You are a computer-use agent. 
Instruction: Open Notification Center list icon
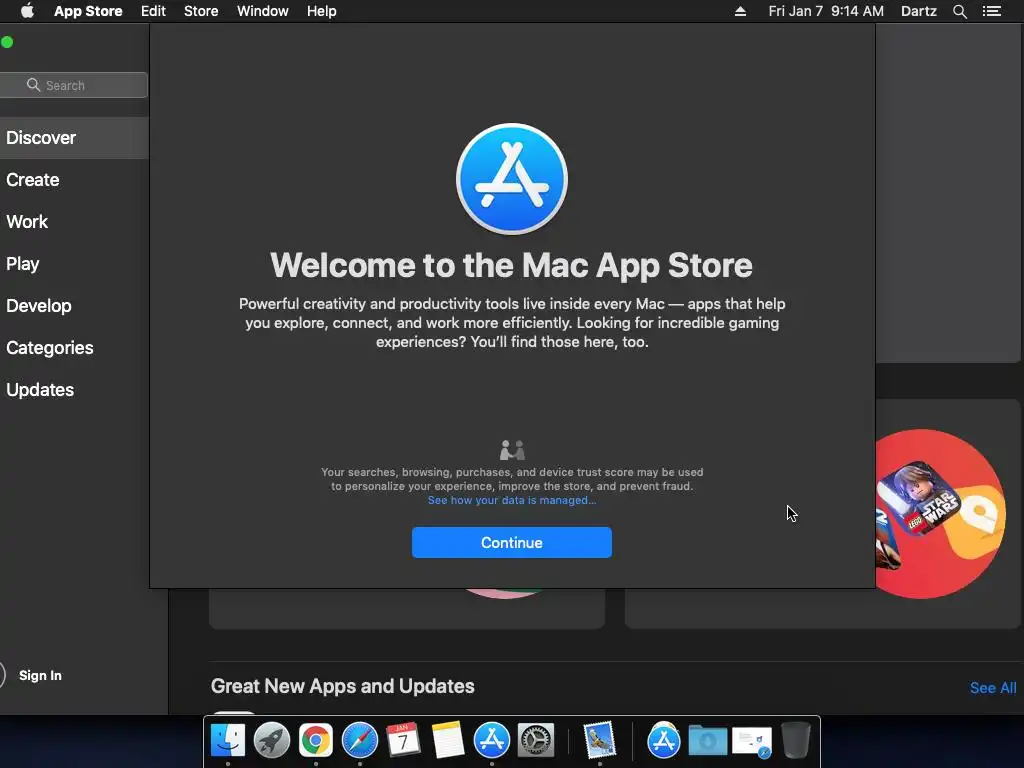coord(991,11)
